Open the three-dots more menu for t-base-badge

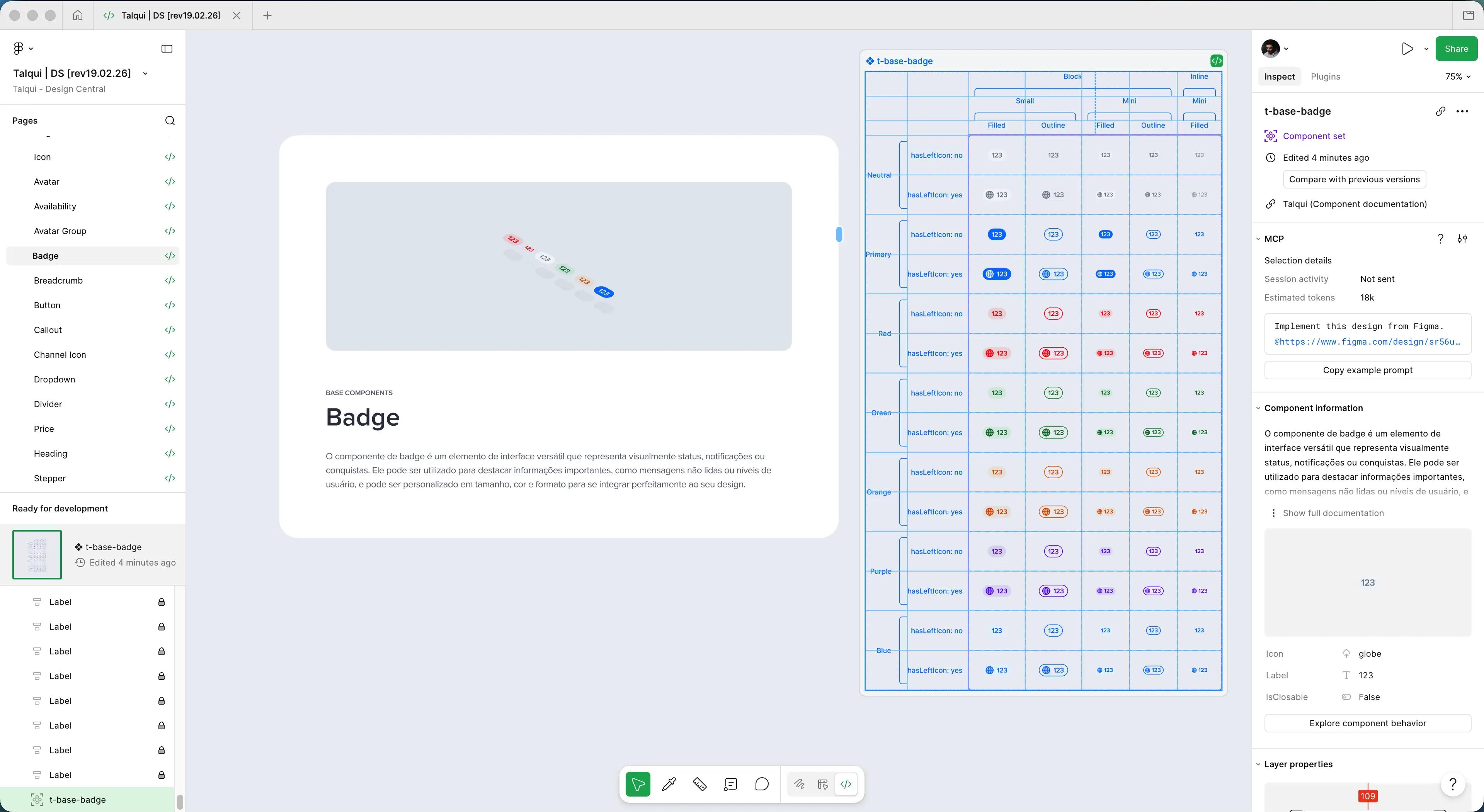(x=1462, y=111)
